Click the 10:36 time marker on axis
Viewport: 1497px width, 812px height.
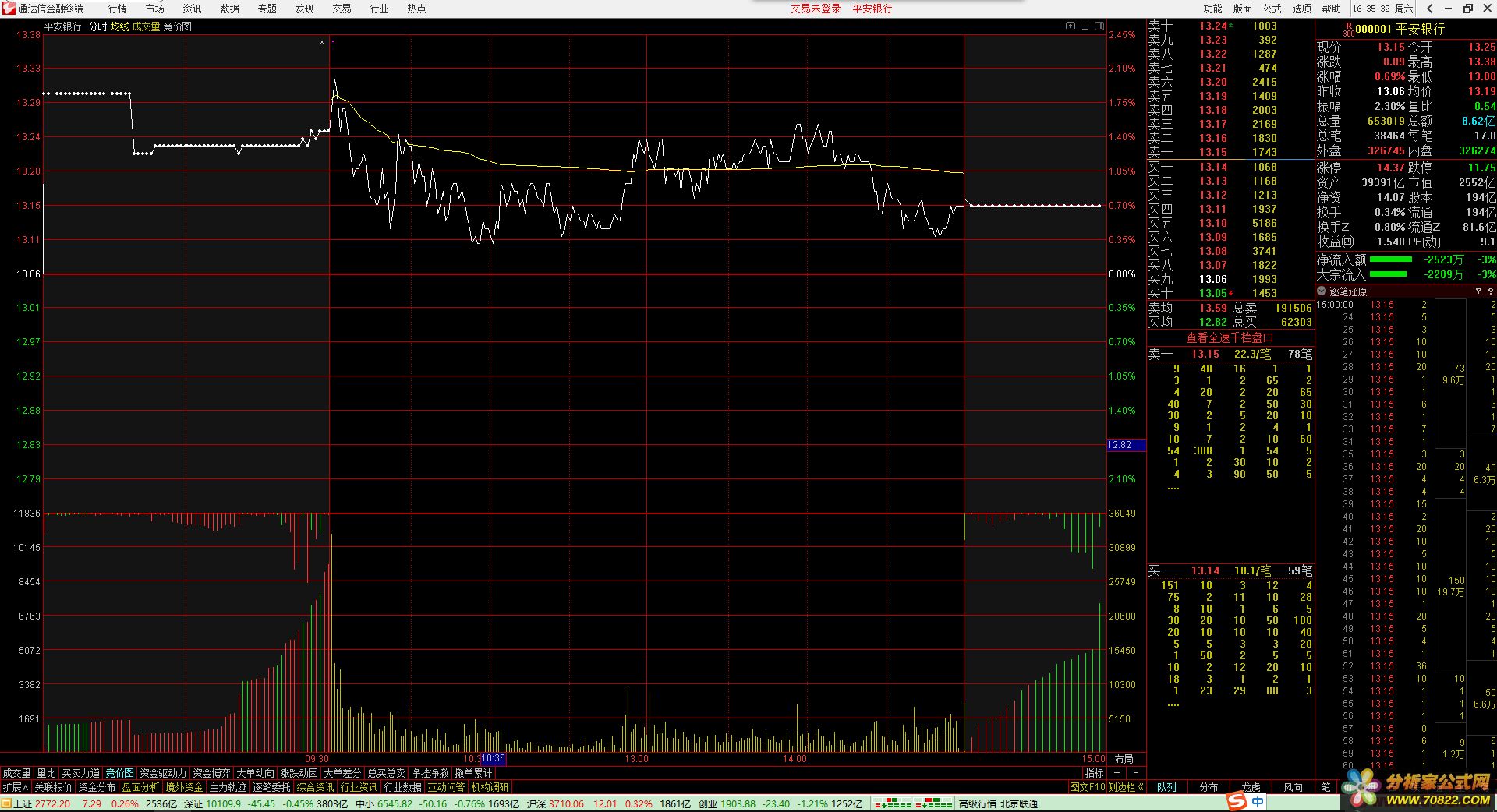pos(494,758)
